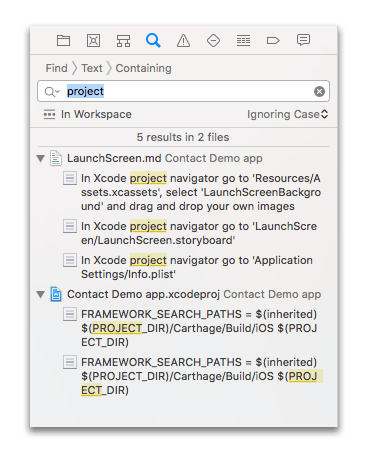Select result mentioning 'Resources/Assets.xcassets'
The height and width of the screenshot is (454, 369).
click(x=201, y=192)
